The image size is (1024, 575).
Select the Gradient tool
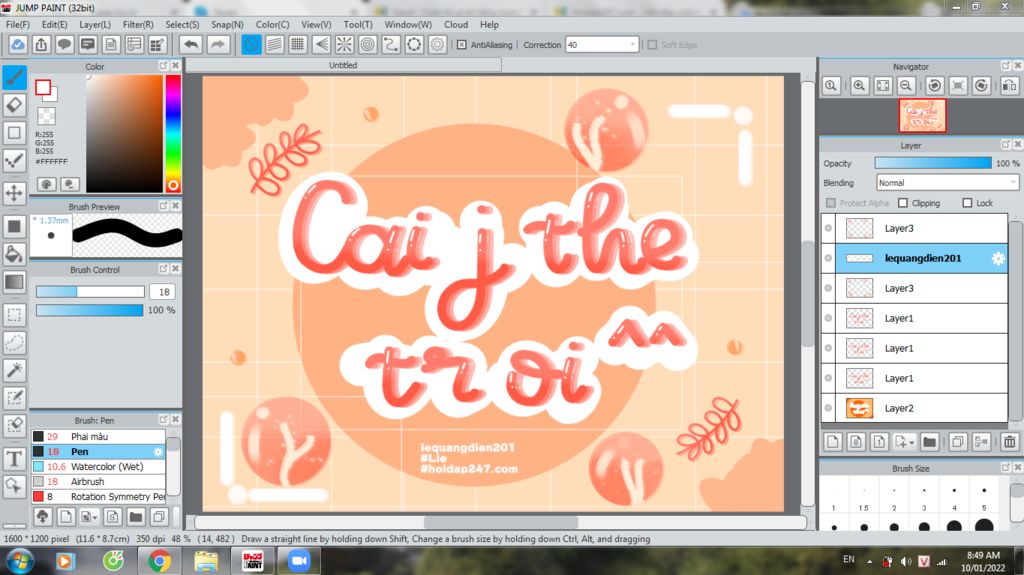[x=14, y=282]
